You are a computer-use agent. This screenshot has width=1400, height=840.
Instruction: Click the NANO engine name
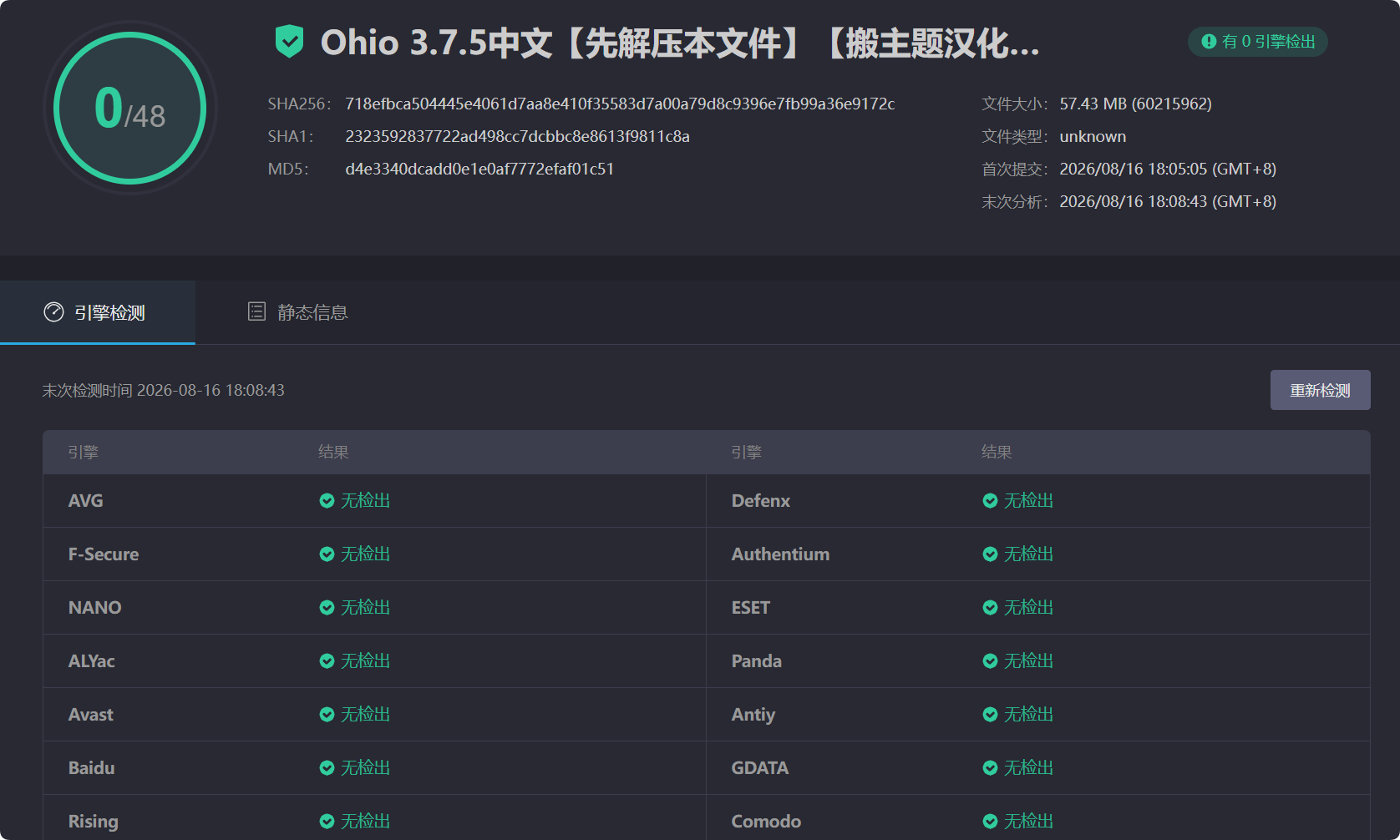(x=95, y=607)
